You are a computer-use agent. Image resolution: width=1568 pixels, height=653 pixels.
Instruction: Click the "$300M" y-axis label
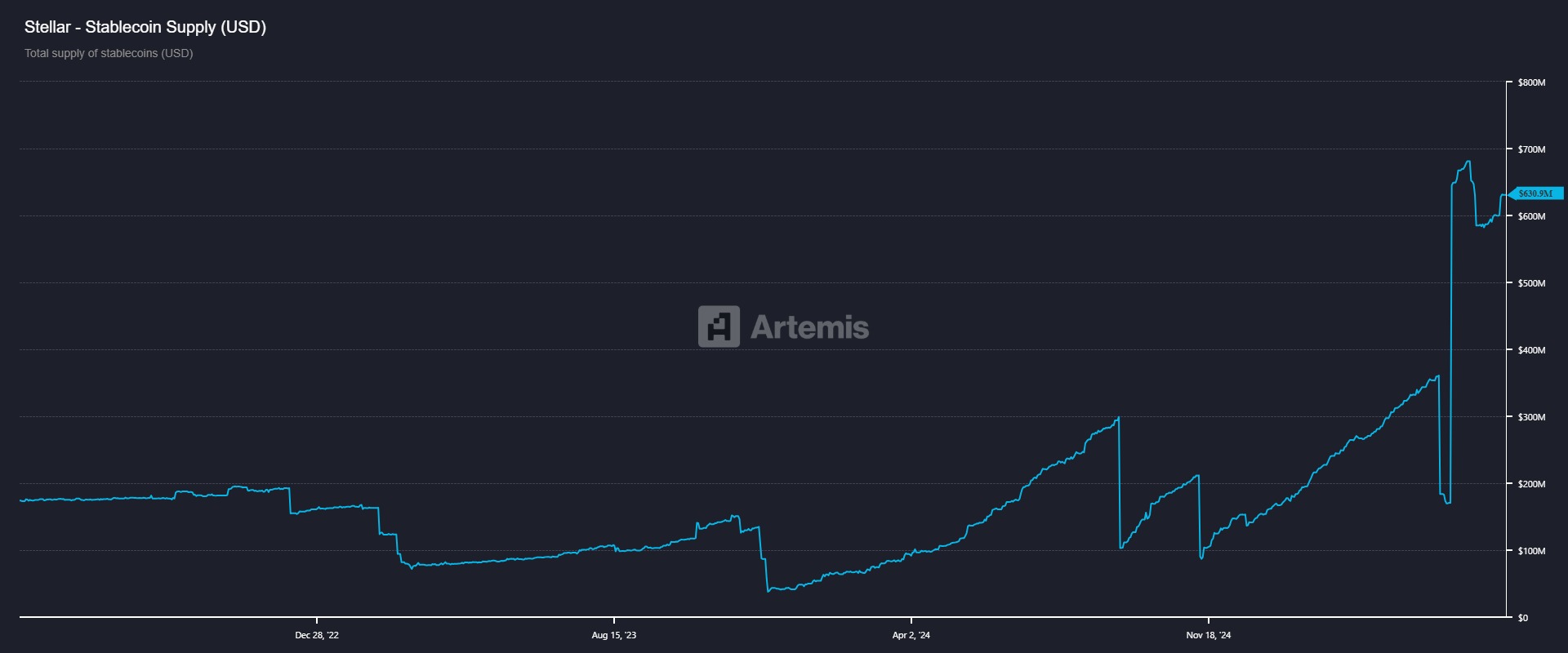click(1531, 417)
